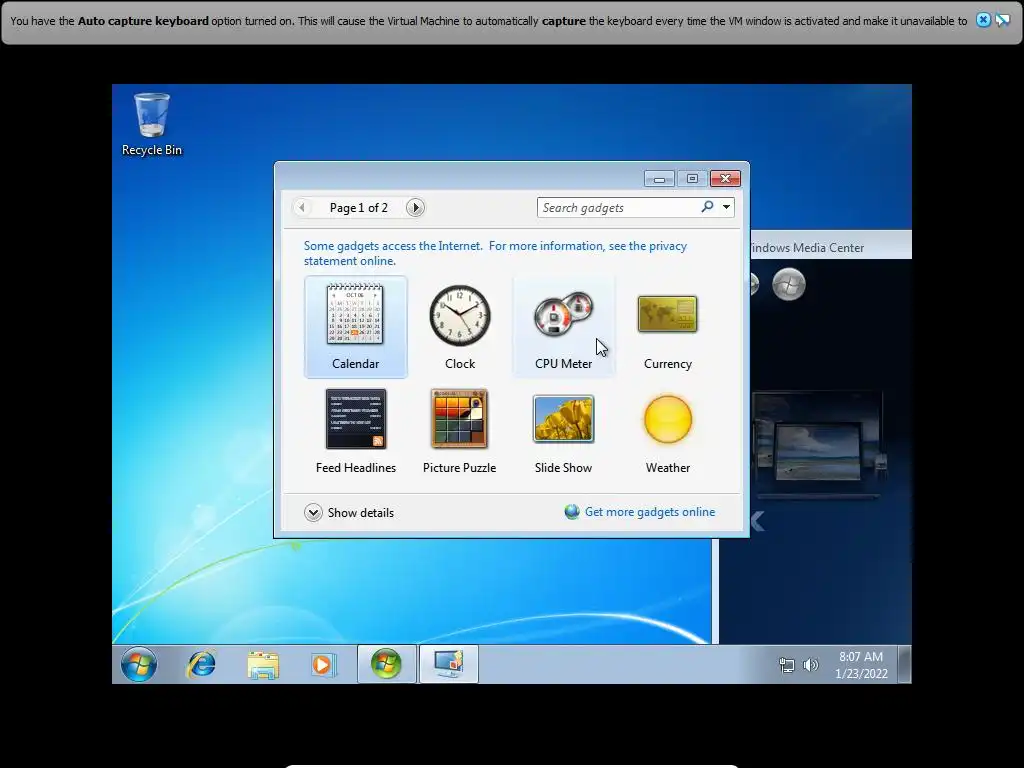Pick the Weather gadget

(x=667, y=431)
